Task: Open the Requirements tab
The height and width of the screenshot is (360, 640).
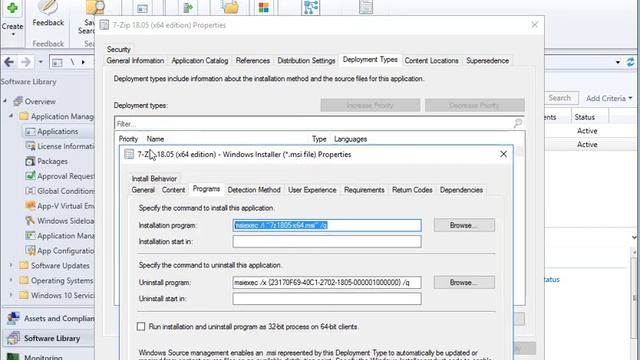Action: (x=364, y=190)
